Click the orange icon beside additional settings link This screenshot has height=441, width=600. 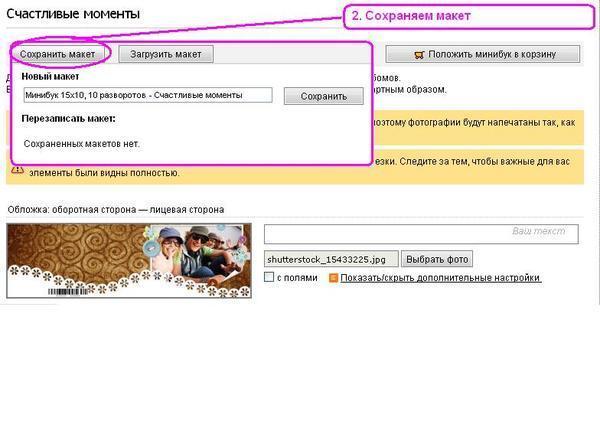click(333, 277)
